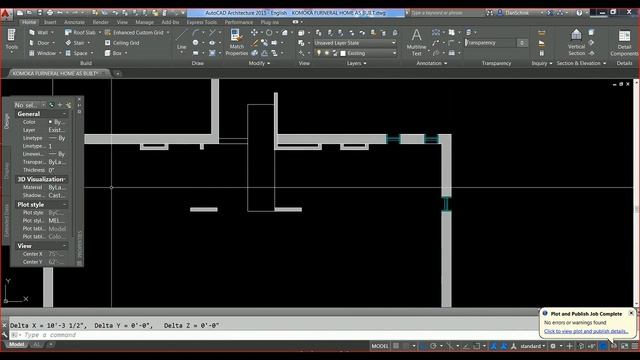Screen dimensions: 640x360
Task: Toggle polar tracking in status bar
Action: click(x=433, y=346)
